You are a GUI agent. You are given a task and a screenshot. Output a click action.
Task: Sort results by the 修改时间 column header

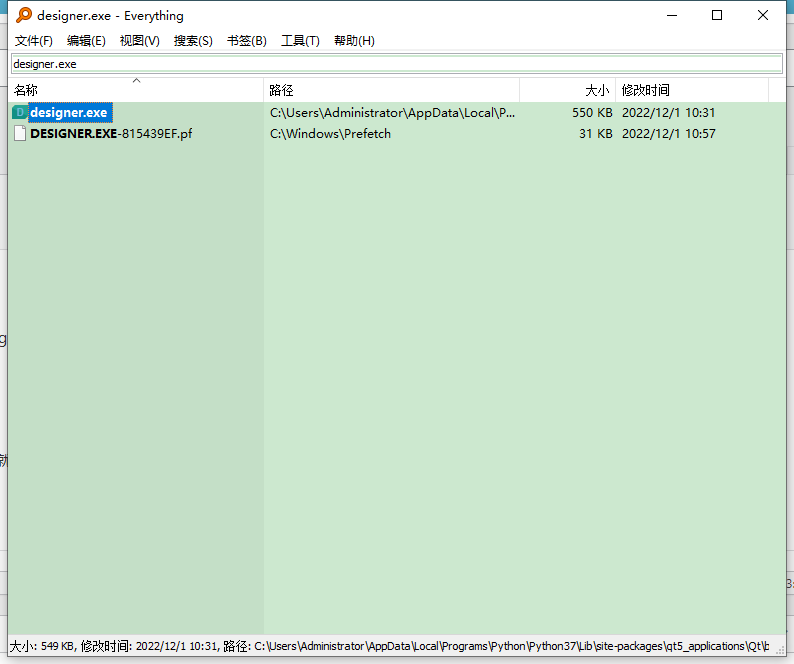click(692, 90)
